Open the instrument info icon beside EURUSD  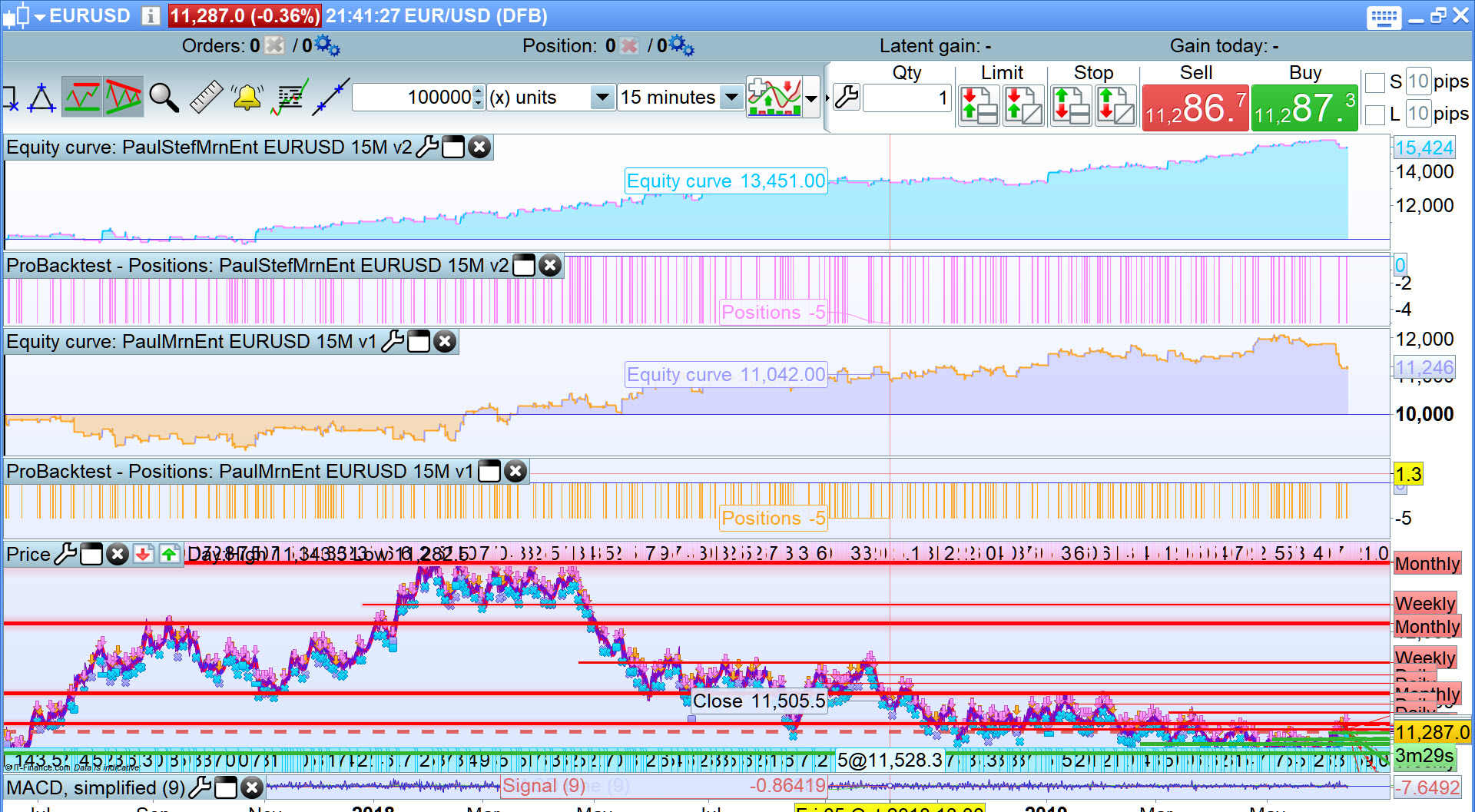click(151, 15)
